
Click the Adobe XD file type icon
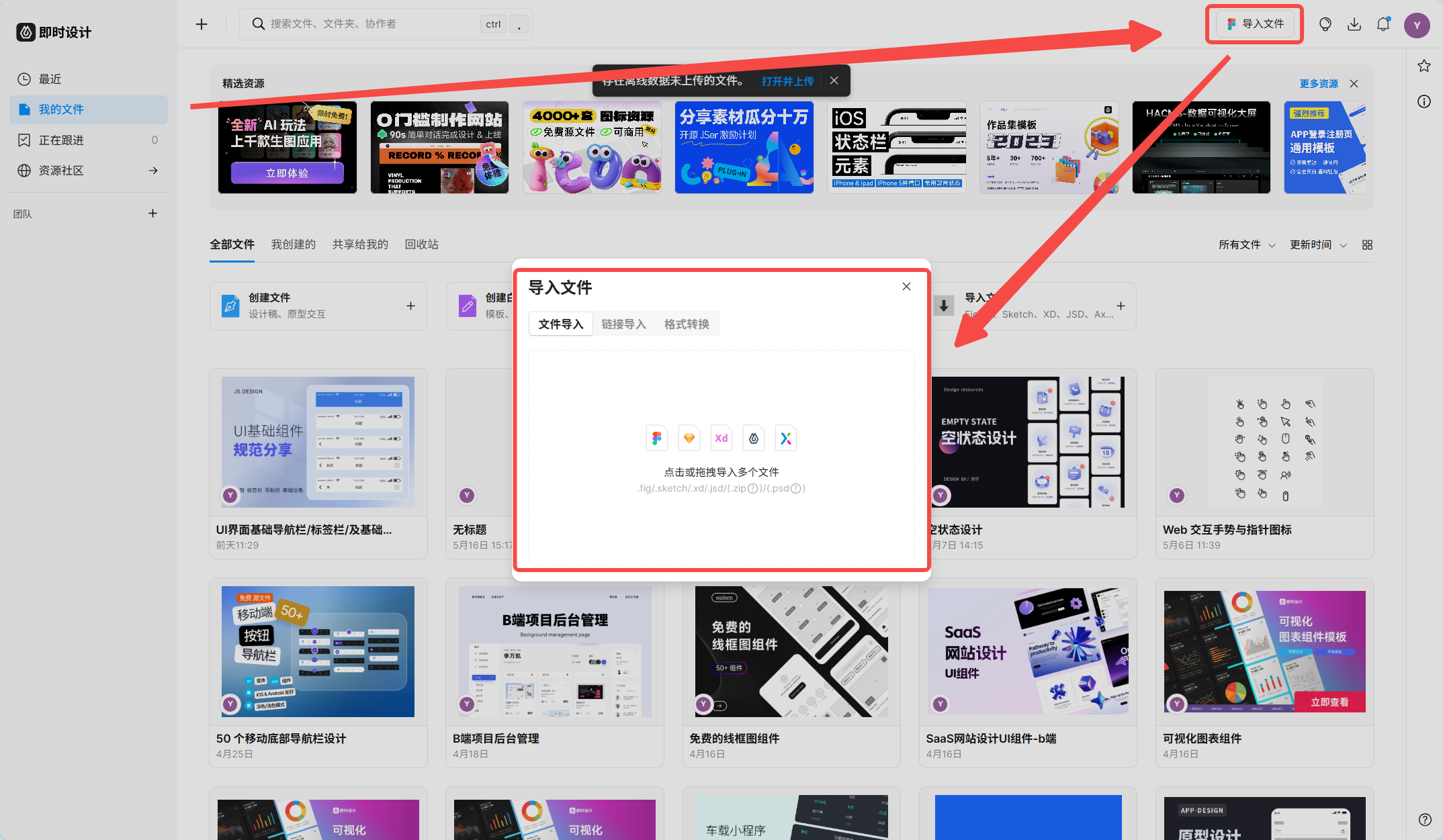pos(721,438)
